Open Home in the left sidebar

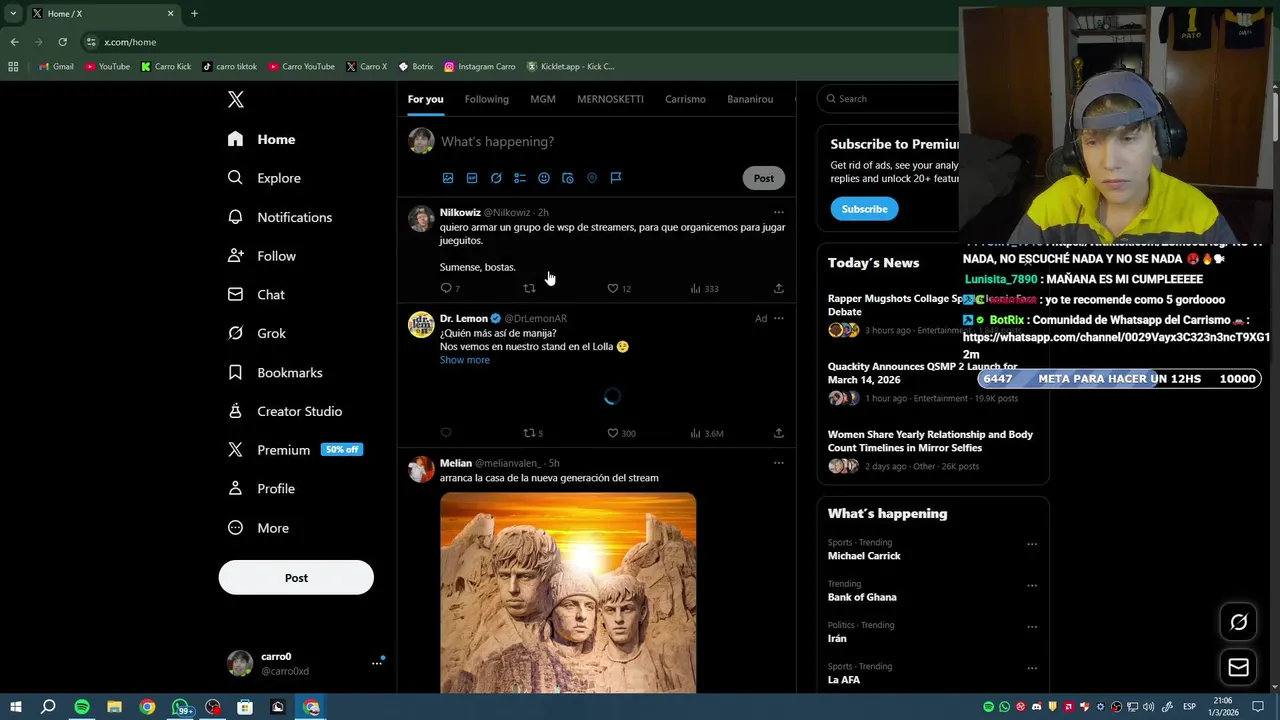pyautogui.click(x=262, y=139)
